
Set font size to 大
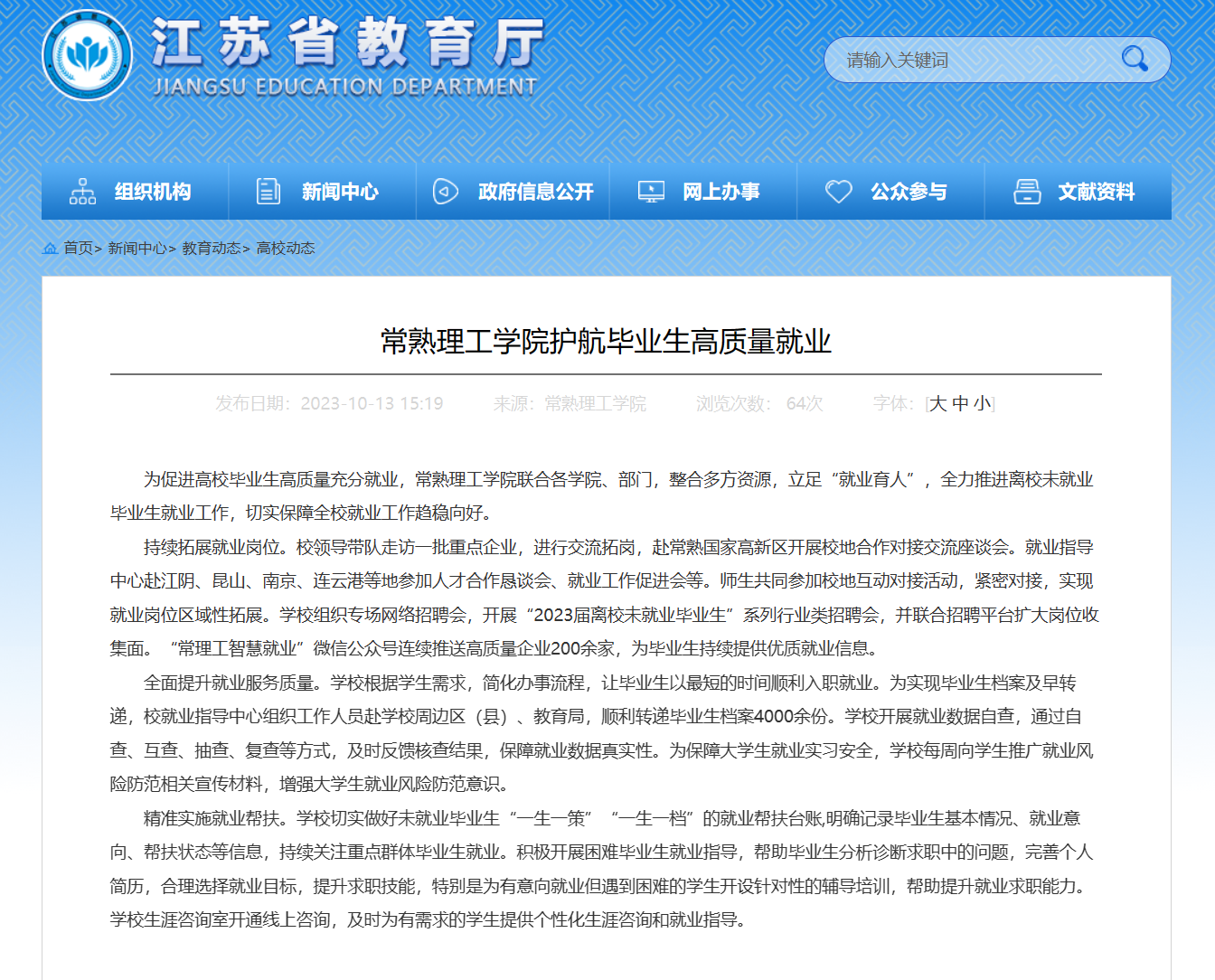pos(938,403)
